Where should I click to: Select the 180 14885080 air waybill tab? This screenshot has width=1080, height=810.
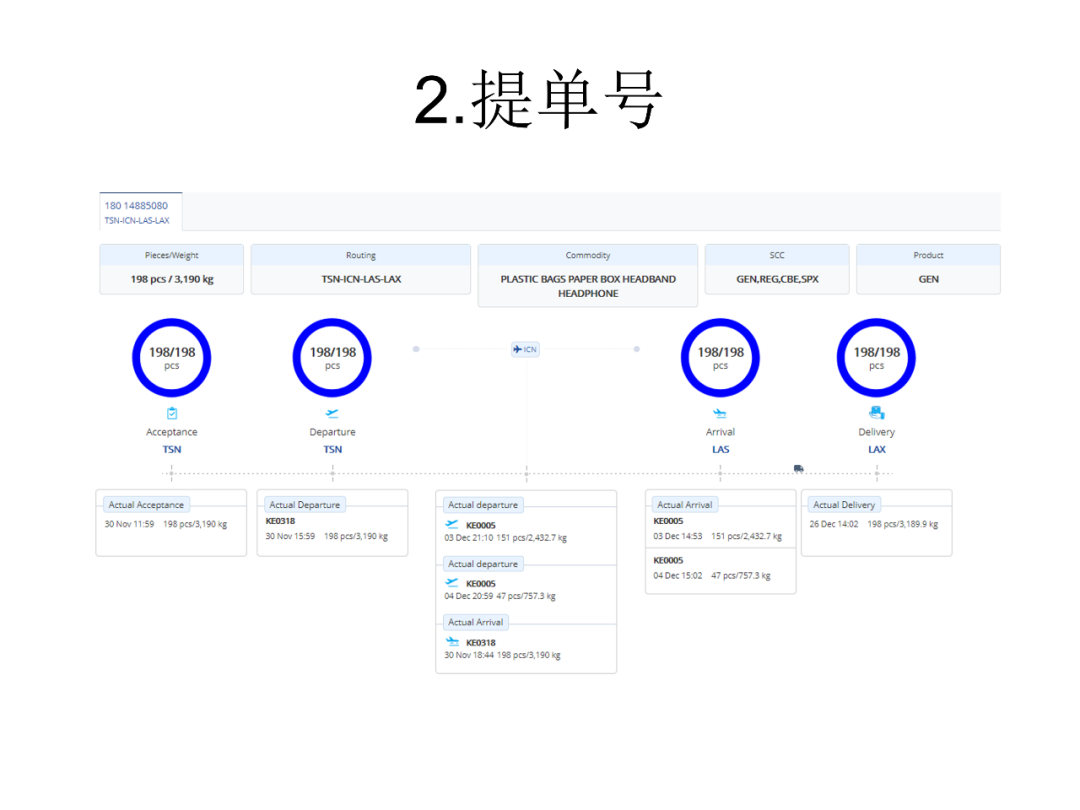click(x=141, y=212)
